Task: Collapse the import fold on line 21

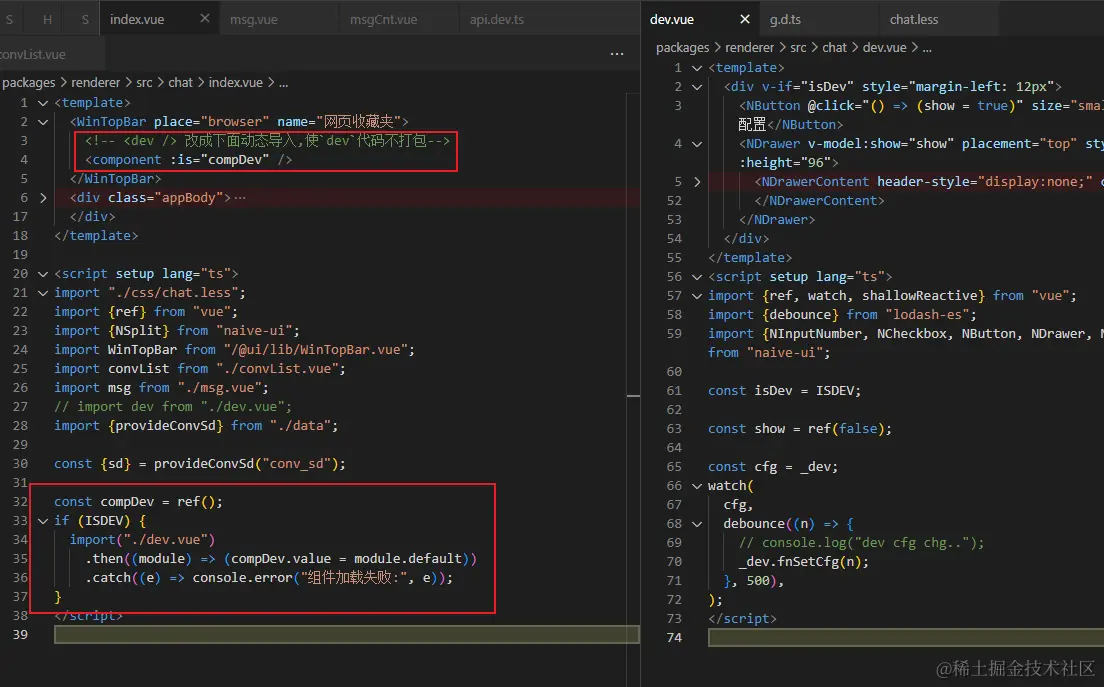Action: (x=43, y=293)
